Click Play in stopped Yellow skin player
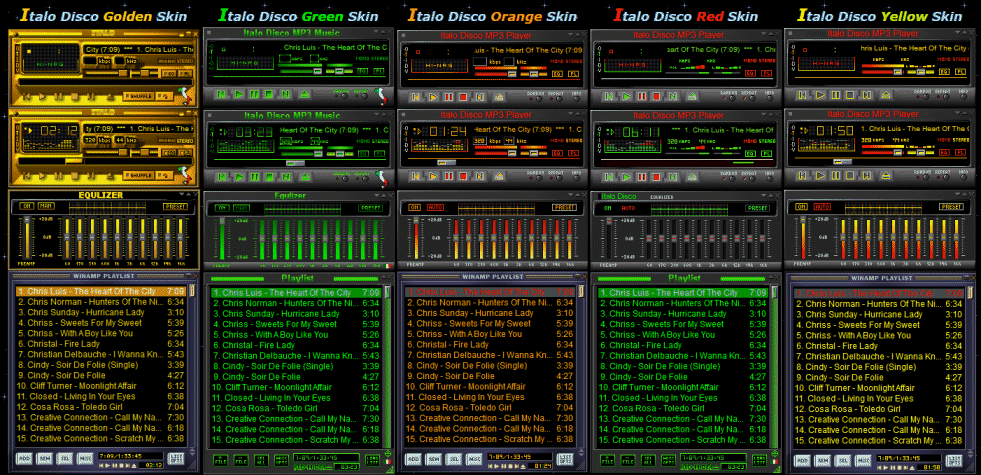The height and width of the screenshot is (475, 981). 820,95
